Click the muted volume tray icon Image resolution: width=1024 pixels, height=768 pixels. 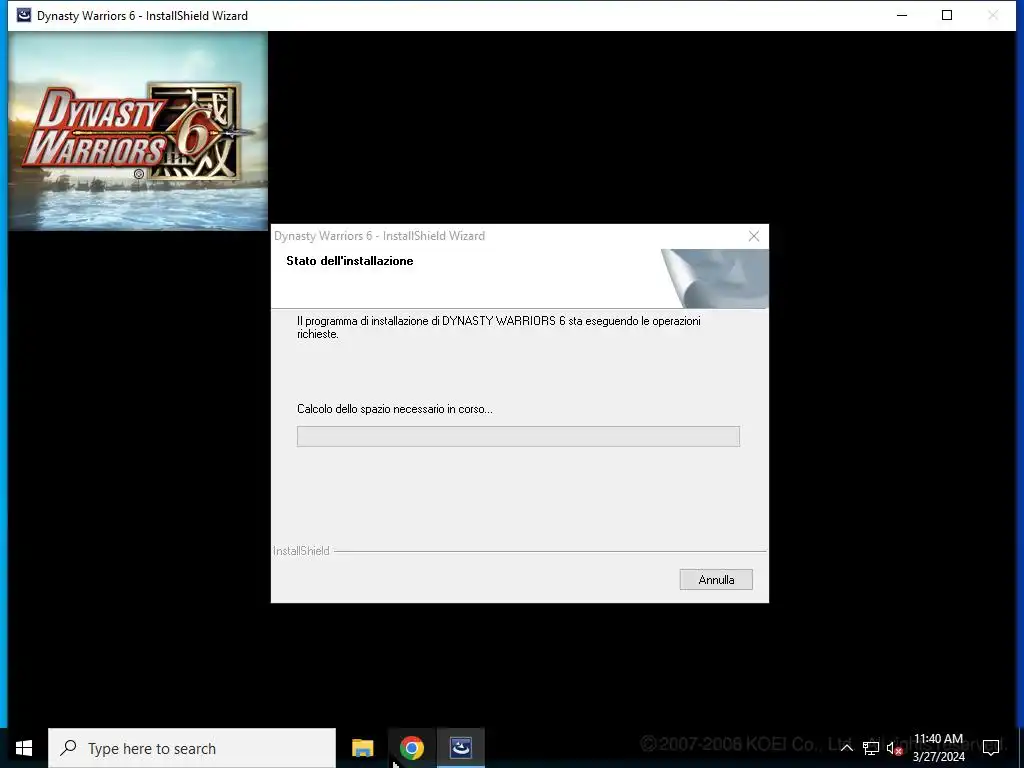[x=894, y=748]
